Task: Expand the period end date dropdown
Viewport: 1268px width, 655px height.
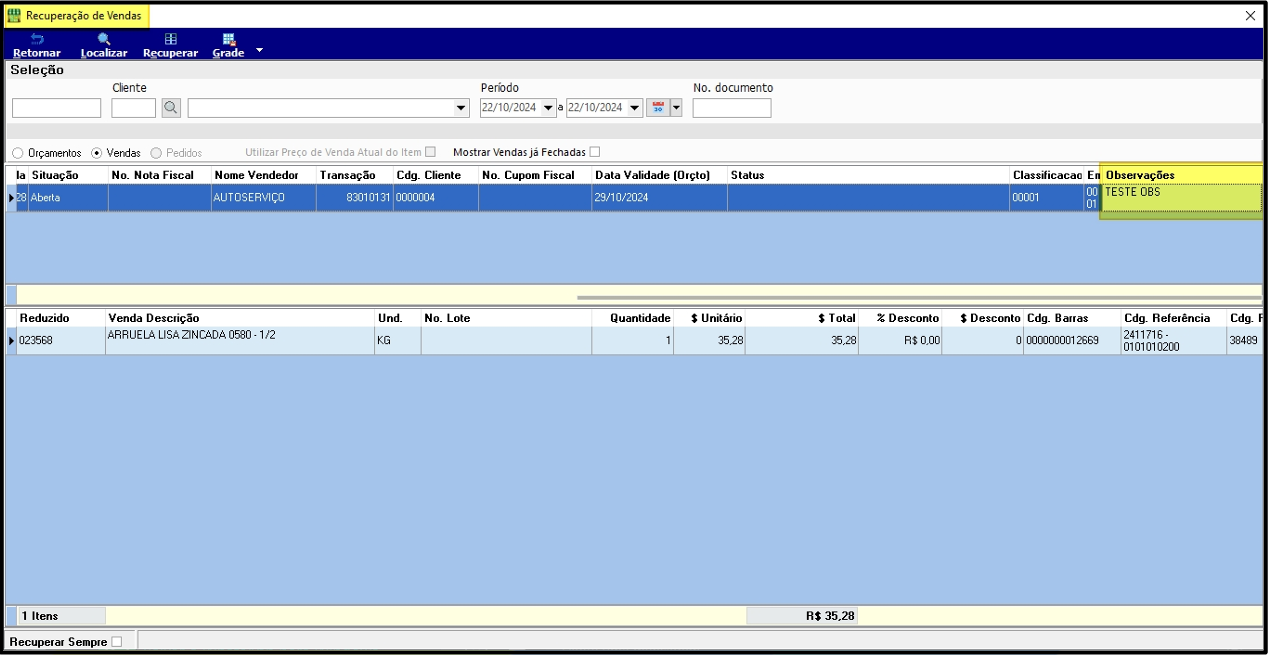Action: [635, 108]
